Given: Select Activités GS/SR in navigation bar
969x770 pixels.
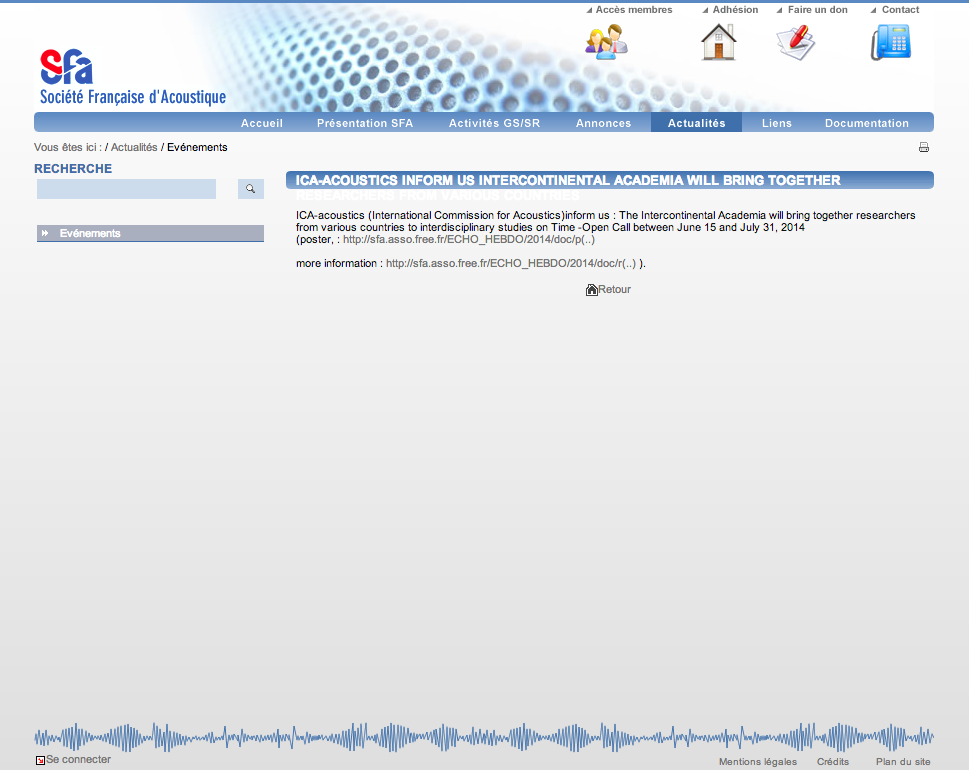Looking at the screenshot, I should point(494,123).
